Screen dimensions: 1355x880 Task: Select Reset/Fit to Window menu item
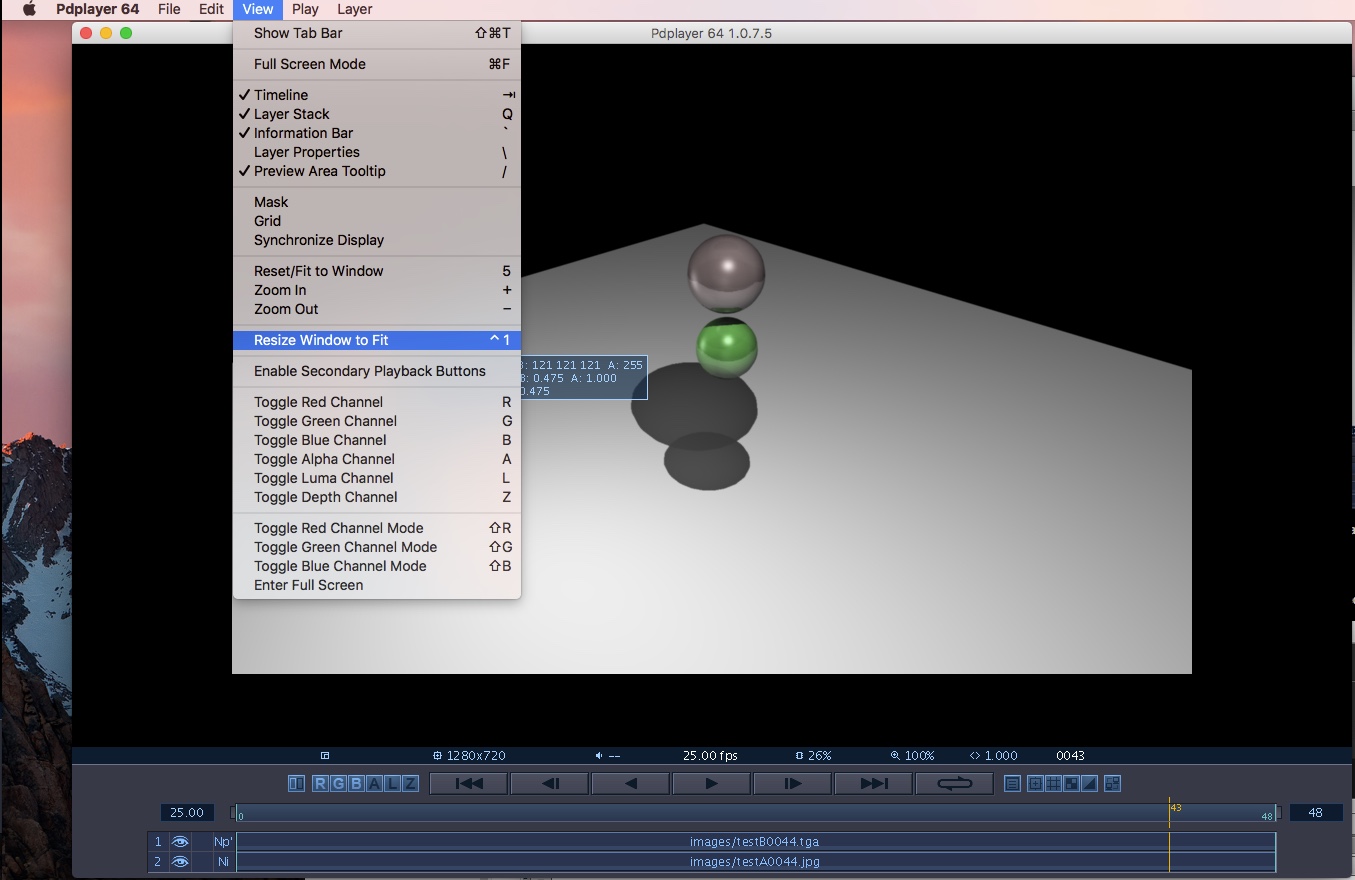377,271
